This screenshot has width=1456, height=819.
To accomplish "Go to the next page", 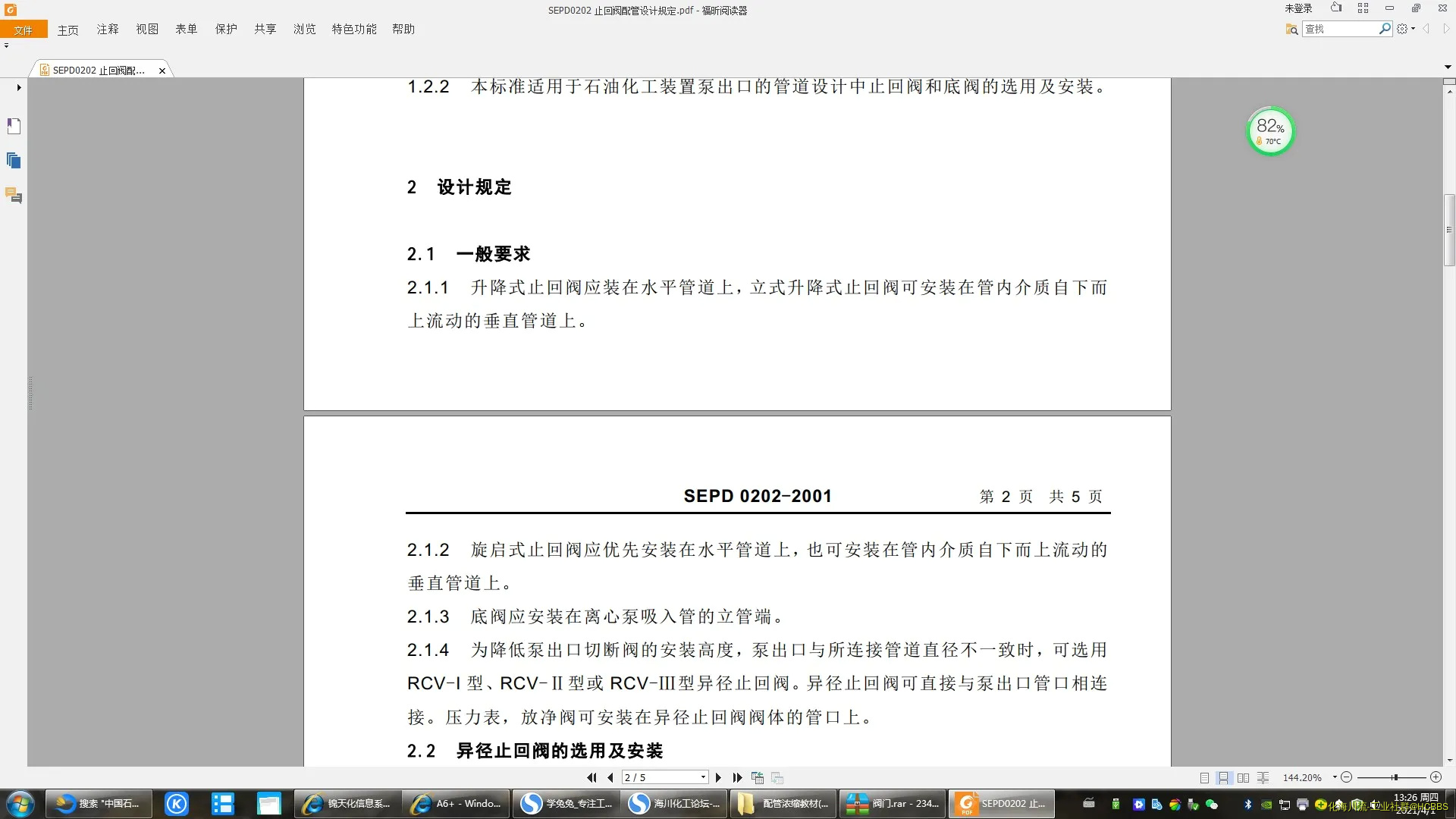I will (x=719, y=778).
